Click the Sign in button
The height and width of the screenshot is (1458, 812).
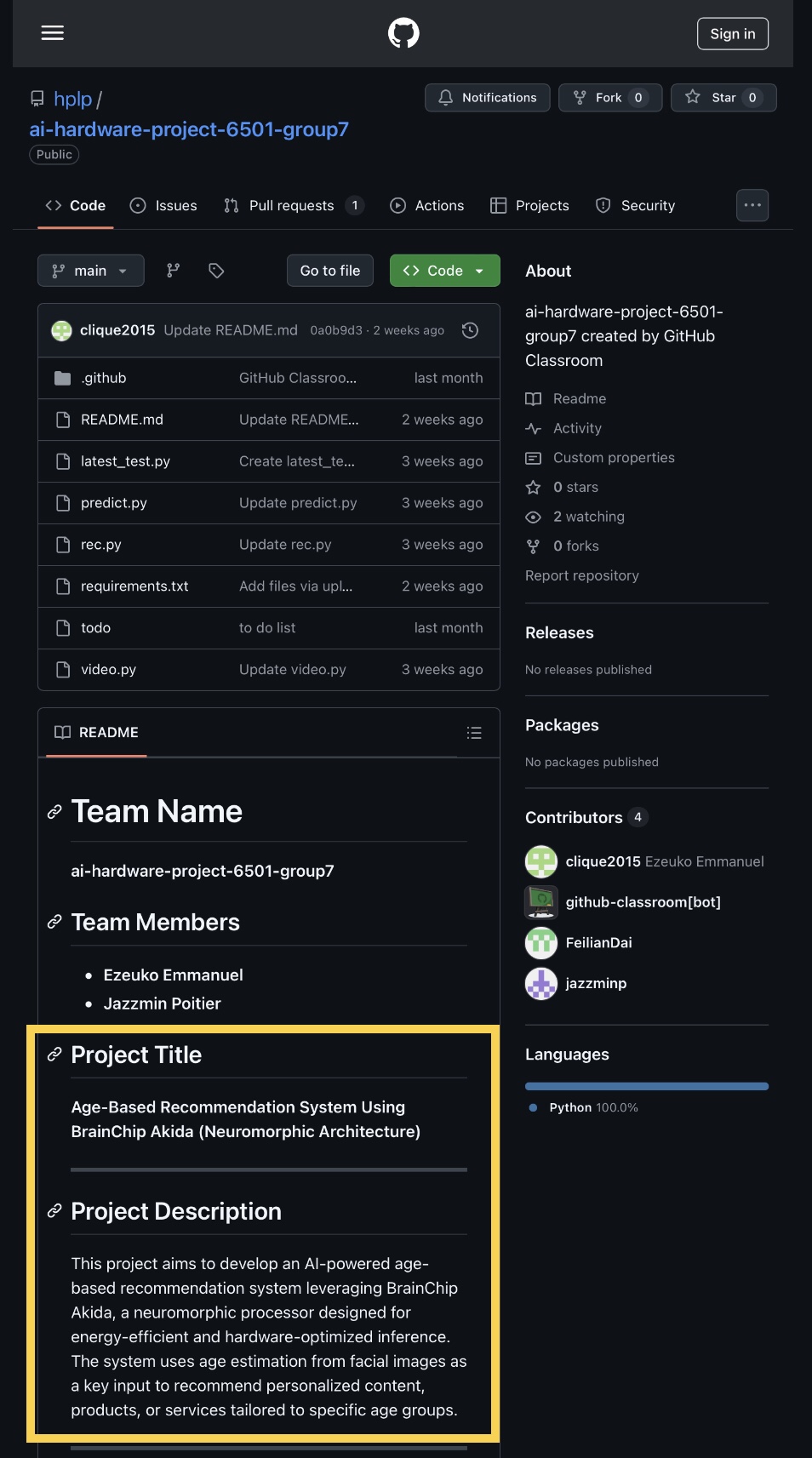tap(733, 34)
